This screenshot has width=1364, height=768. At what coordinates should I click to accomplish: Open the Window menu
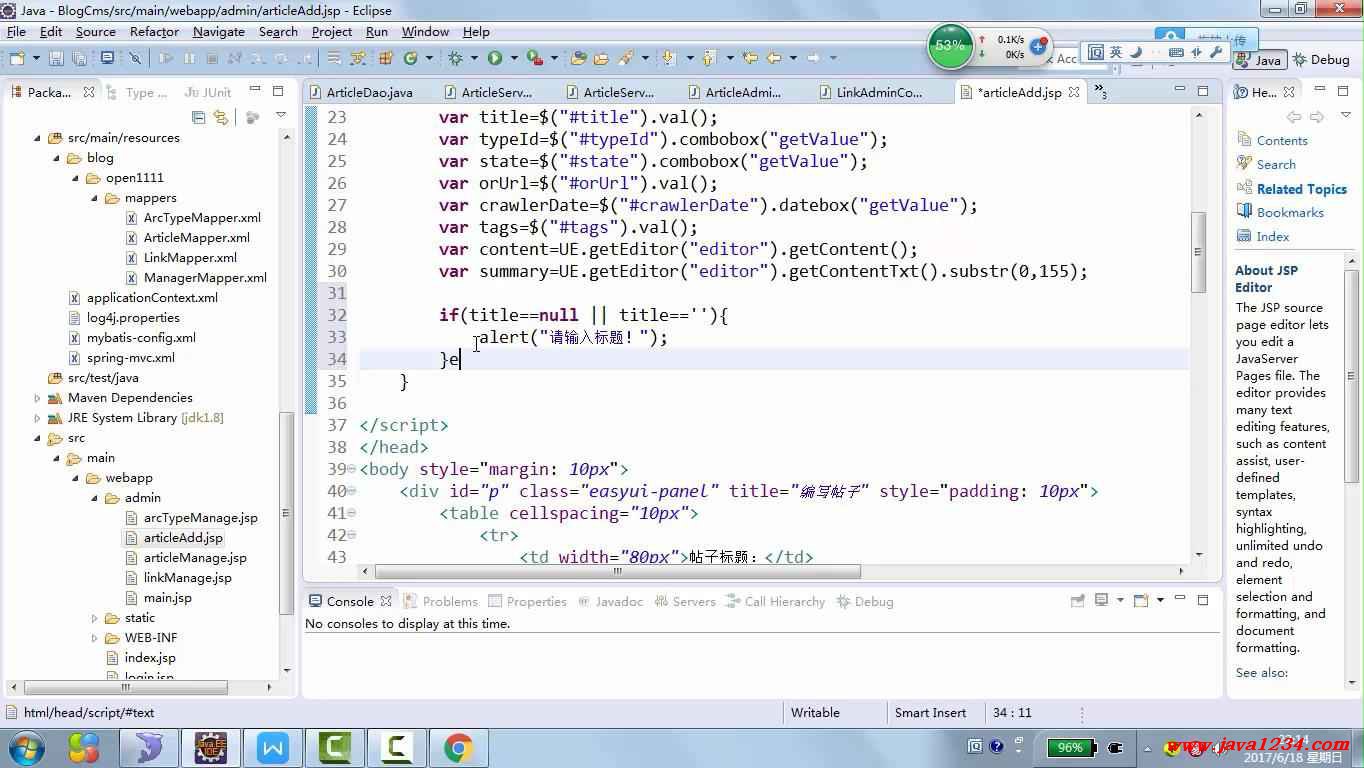pyautogui.click(x=425, y=32)
